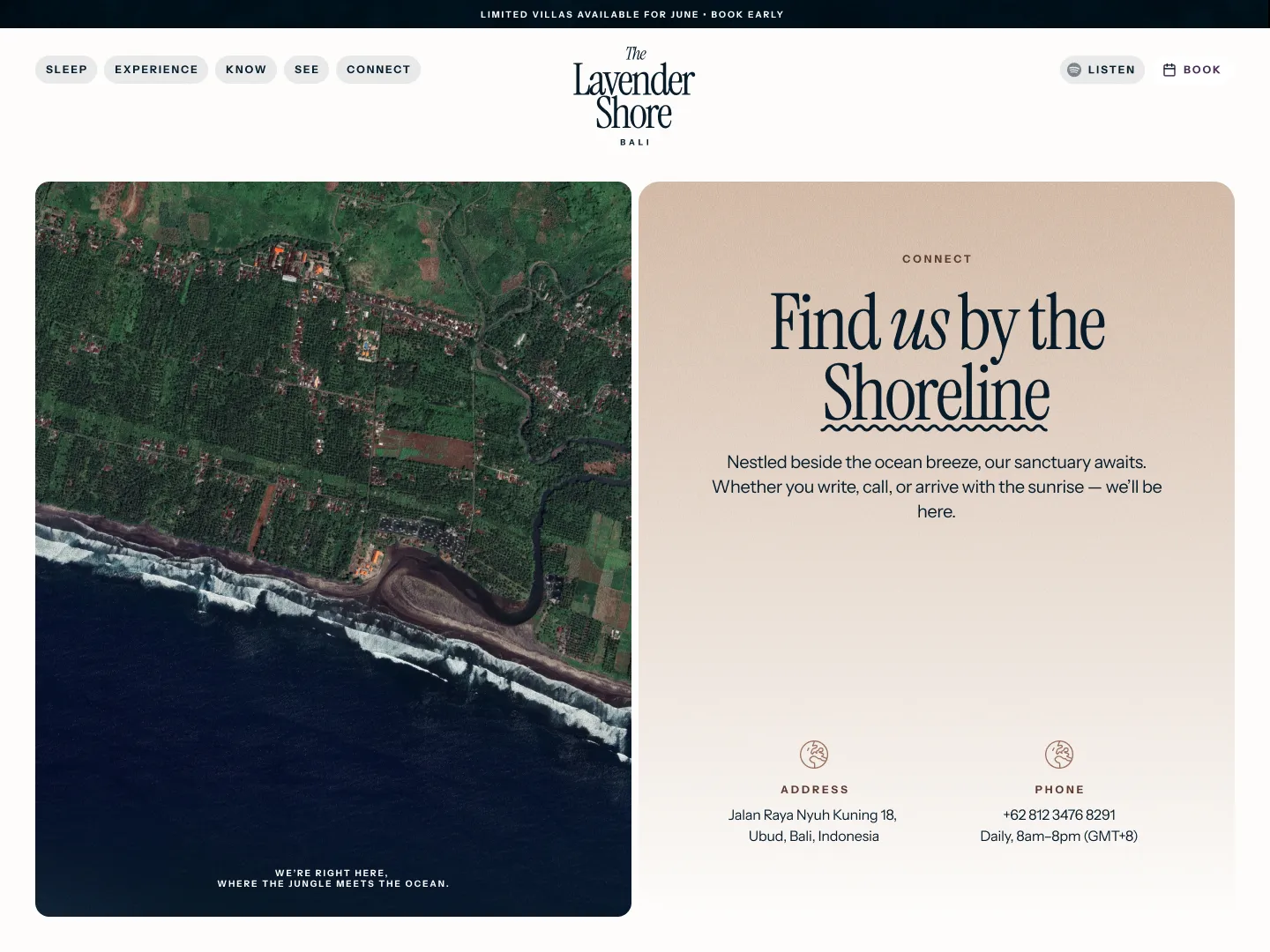Click the globe icon above Address
Image resolution: width=1270 pixels, height=952 pixels.
pyautogui.click(x=814, y=755)
